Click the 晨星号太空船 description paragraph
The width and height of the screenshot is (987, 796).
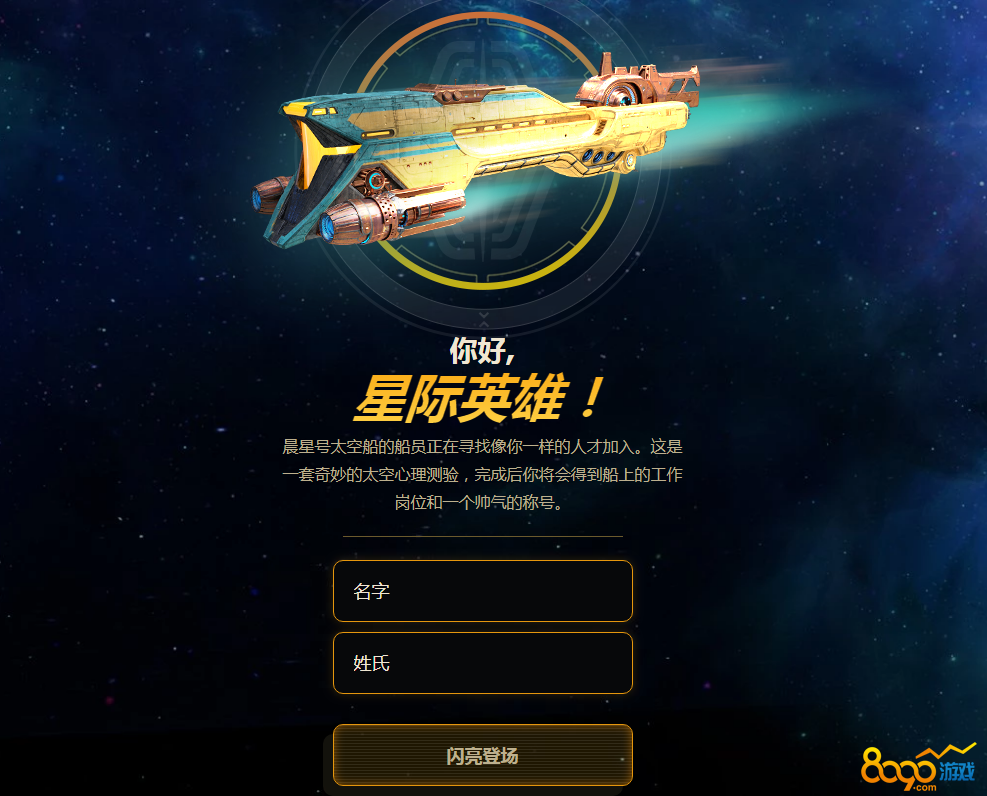[482, 474]
